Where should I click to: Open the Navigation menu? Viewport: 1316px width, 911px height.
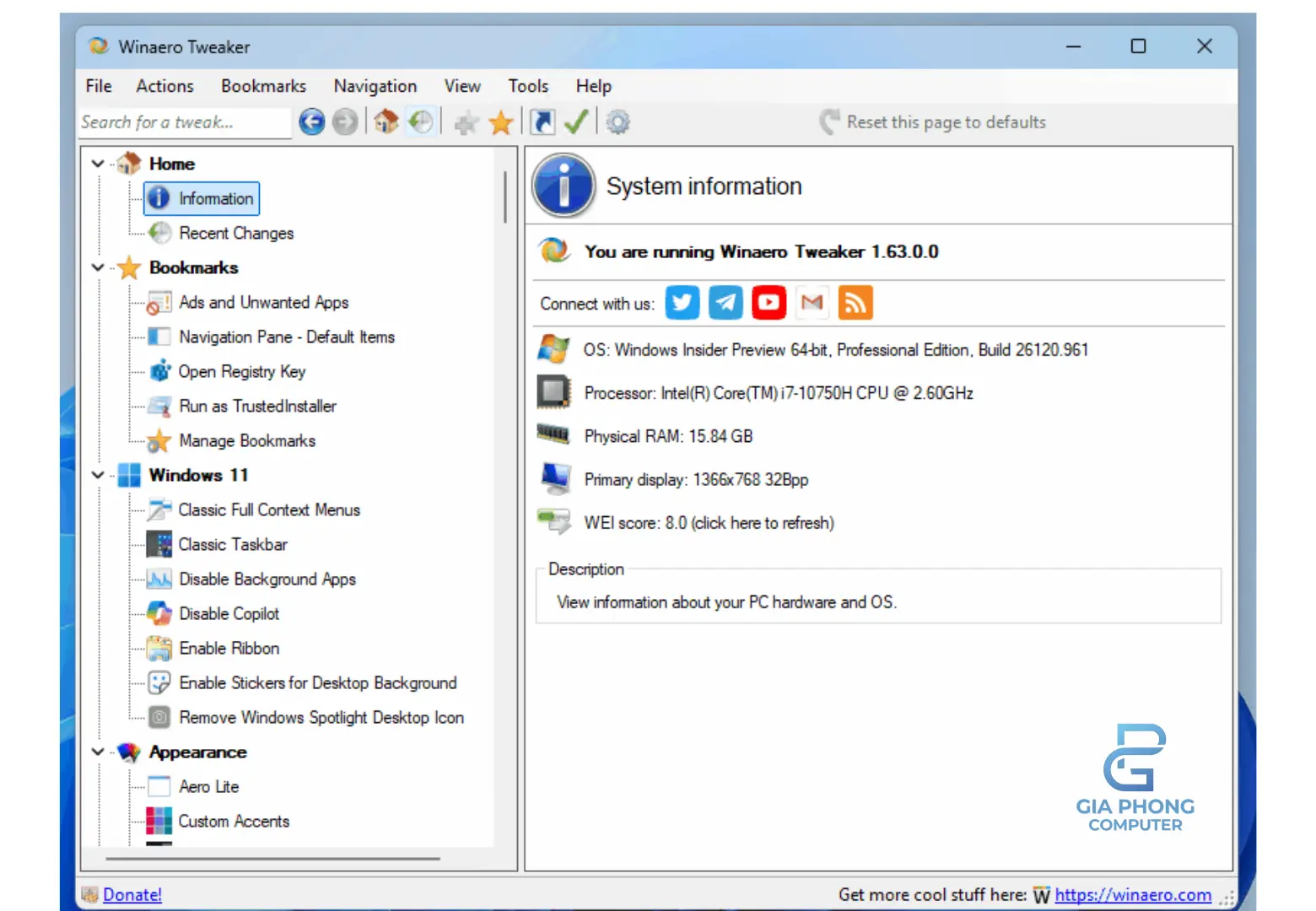[375, 85]
